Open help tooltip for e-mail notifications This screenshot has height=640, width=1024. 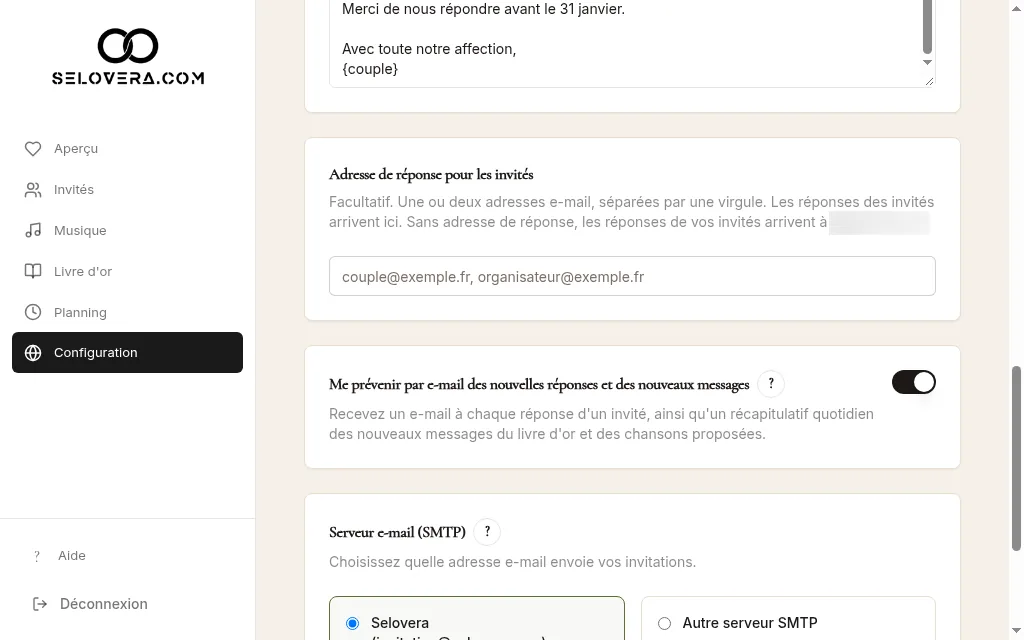771,383
